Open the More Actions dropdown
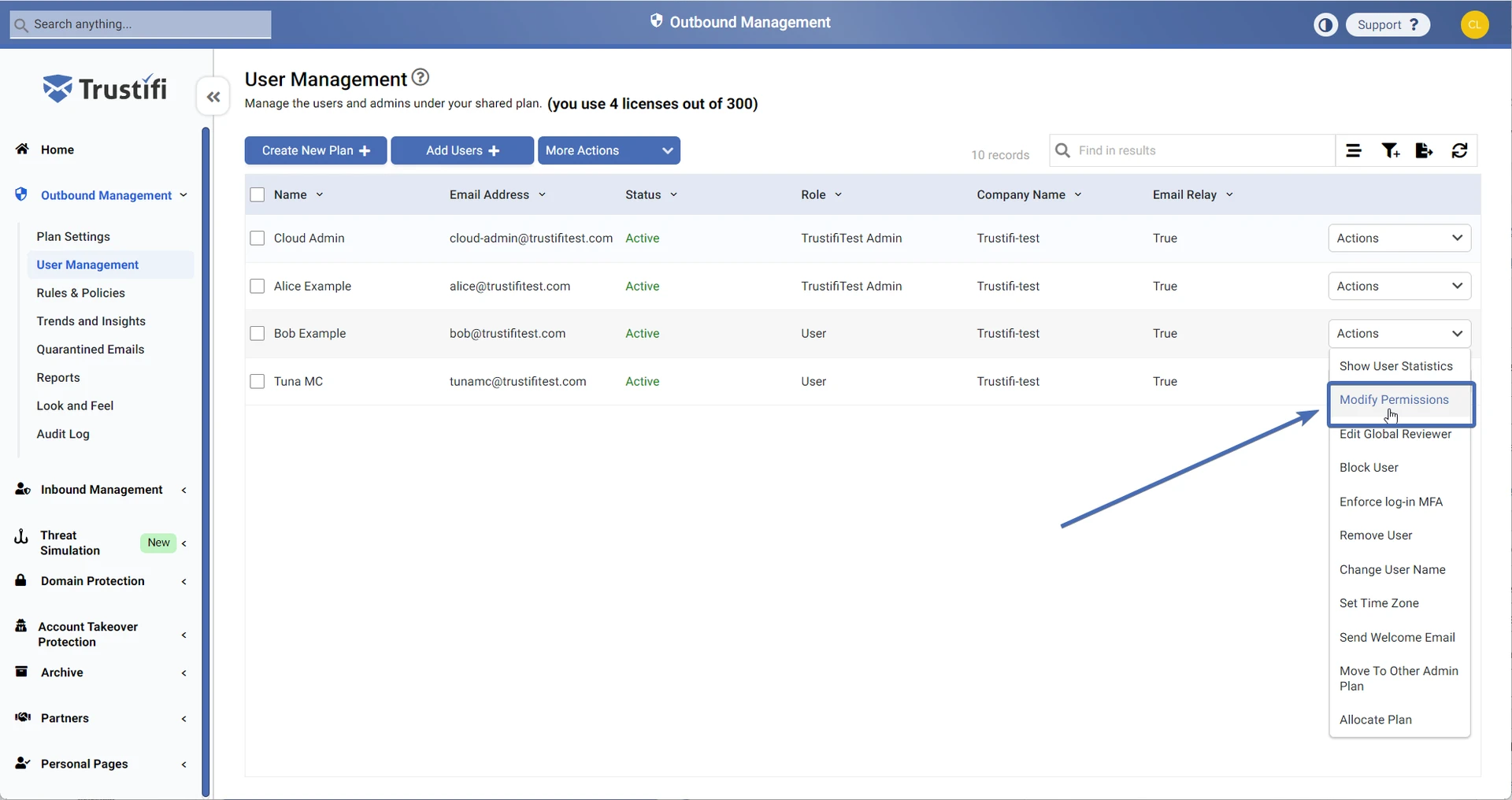The height and width of the screenshot is (800, 1512). (608, 150)
